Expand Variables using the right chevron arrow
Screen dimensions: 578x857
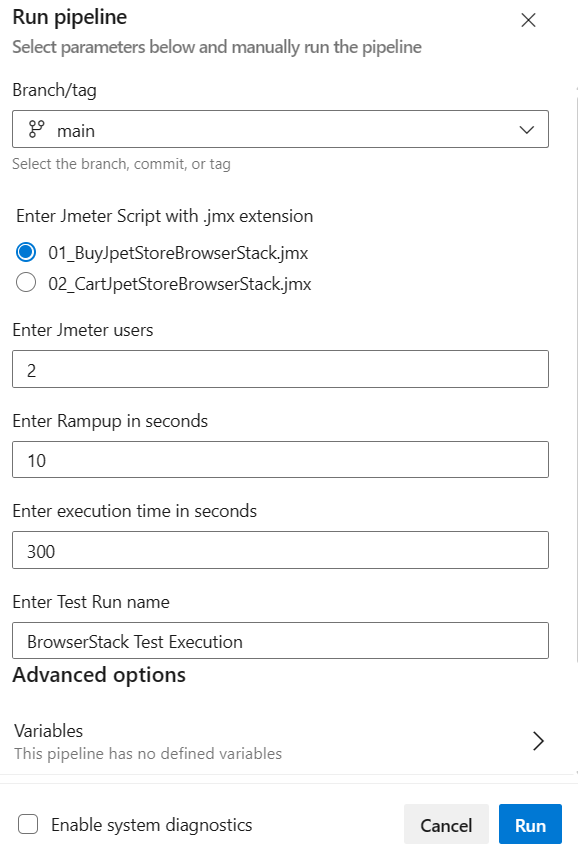538,741
